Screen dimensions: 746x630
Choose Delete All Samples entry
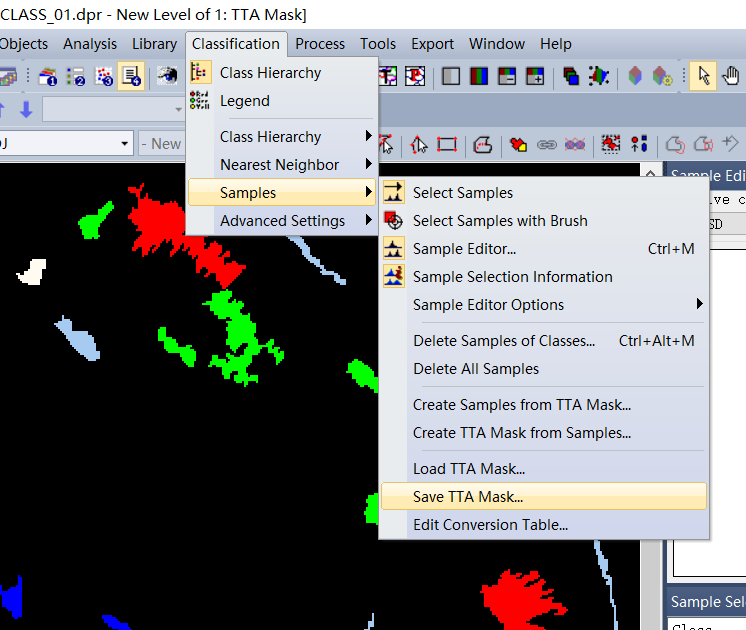click(x=544, y=369)
